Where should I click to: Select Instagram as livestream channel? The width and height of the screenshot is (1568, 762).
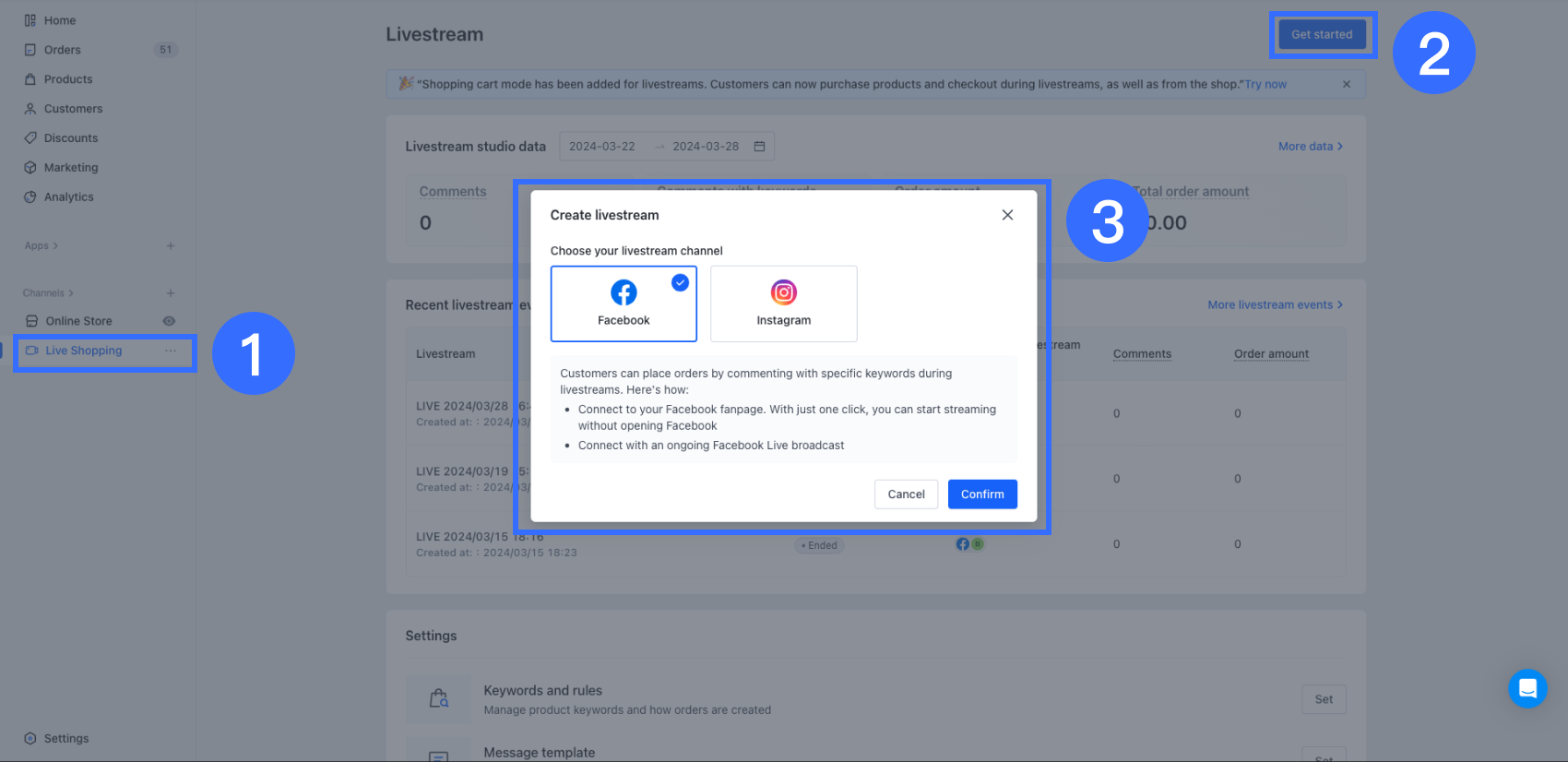pos(784,304)
